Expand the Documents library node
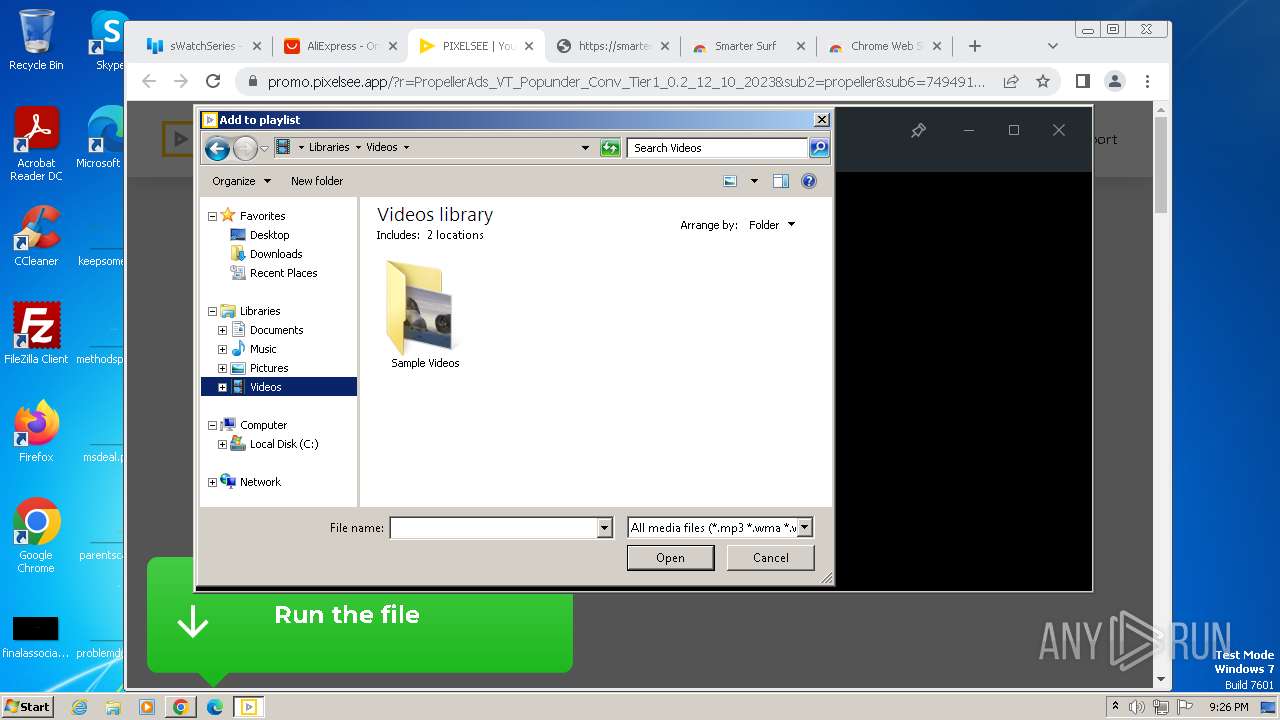The width and height of the screenshot is (1280, 720). point(222,330)
